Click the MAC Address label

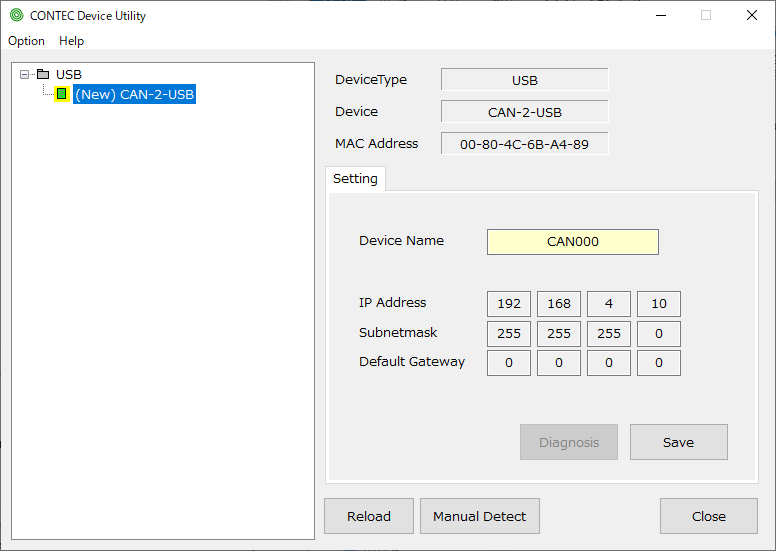(x=377, y=144)
